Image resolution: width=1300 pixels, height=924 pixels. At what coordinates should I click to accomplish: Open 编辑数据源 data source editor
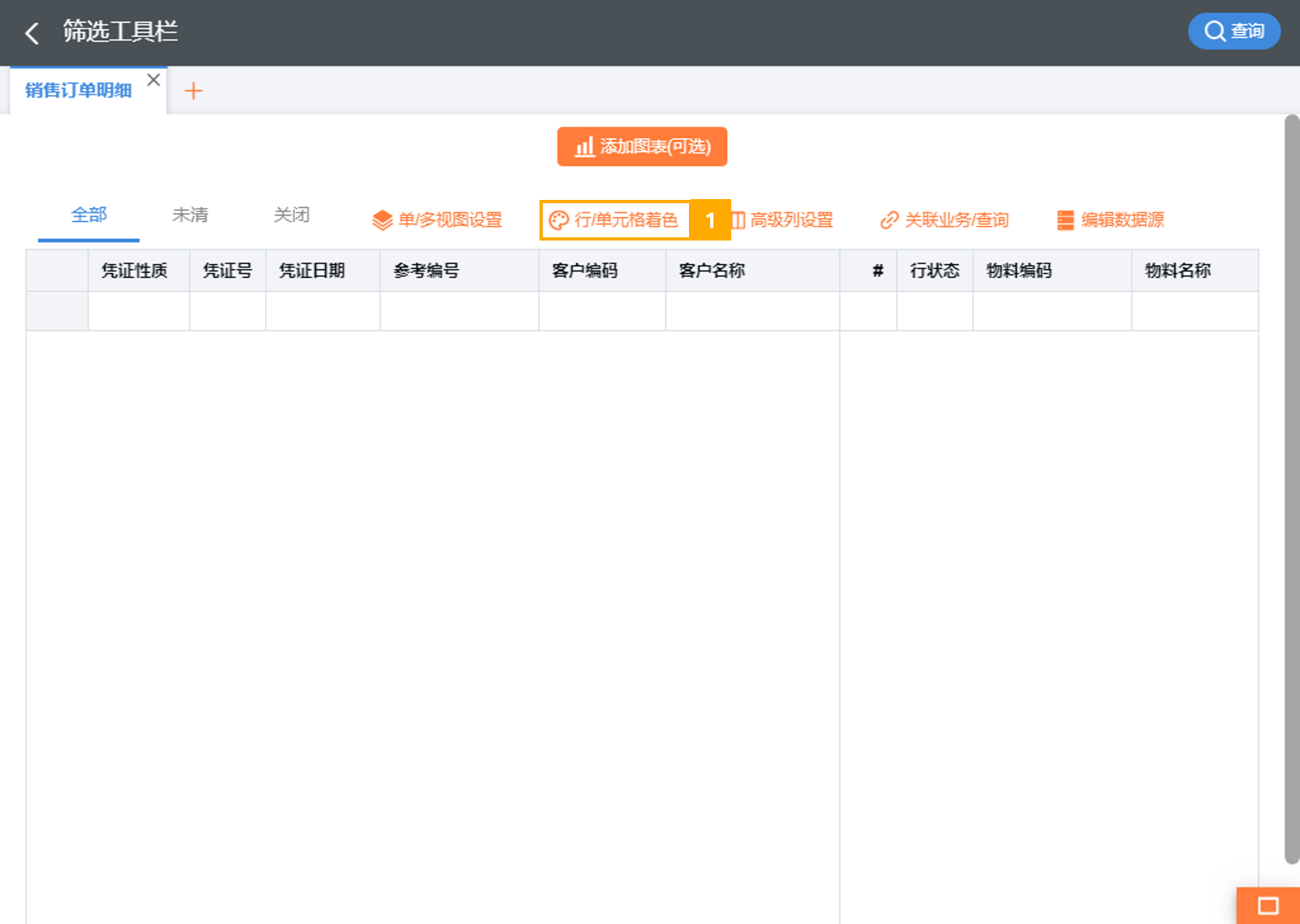coord(1111,220)
